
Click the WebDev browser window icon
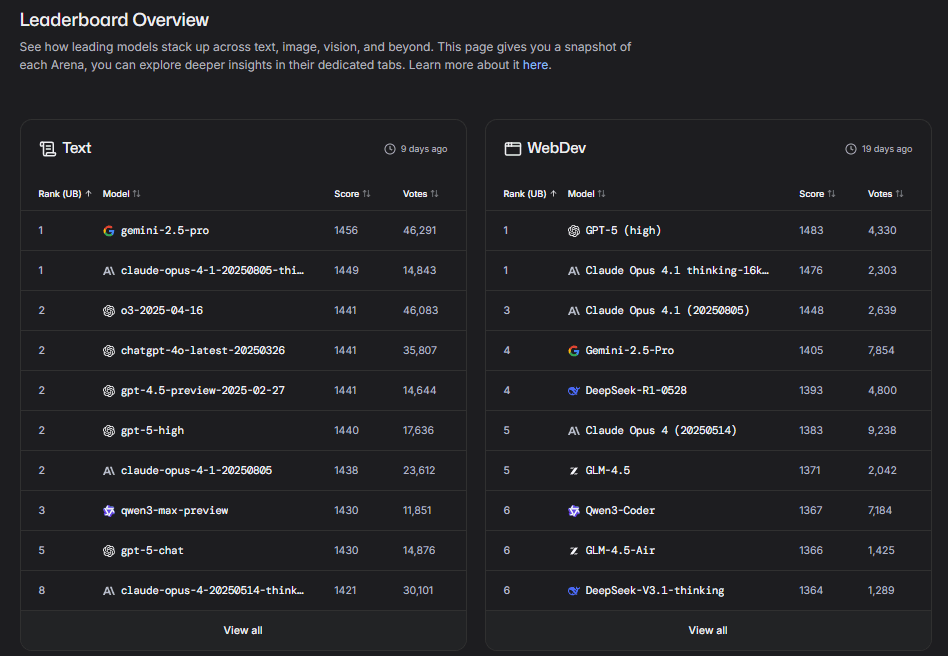[513, 149]
